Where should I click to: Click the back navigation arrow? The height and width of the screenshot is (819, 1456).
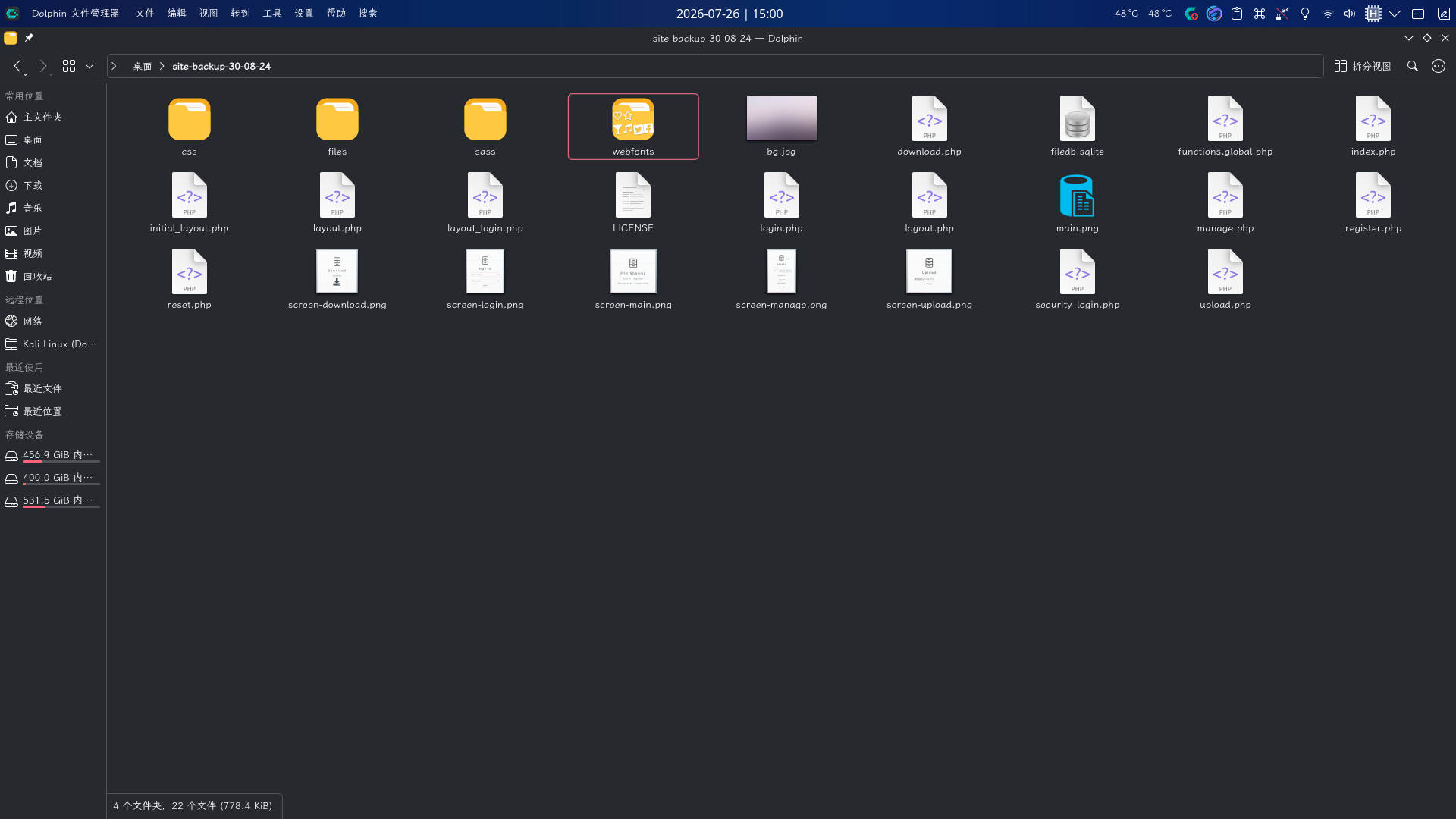tap(17, 67)
